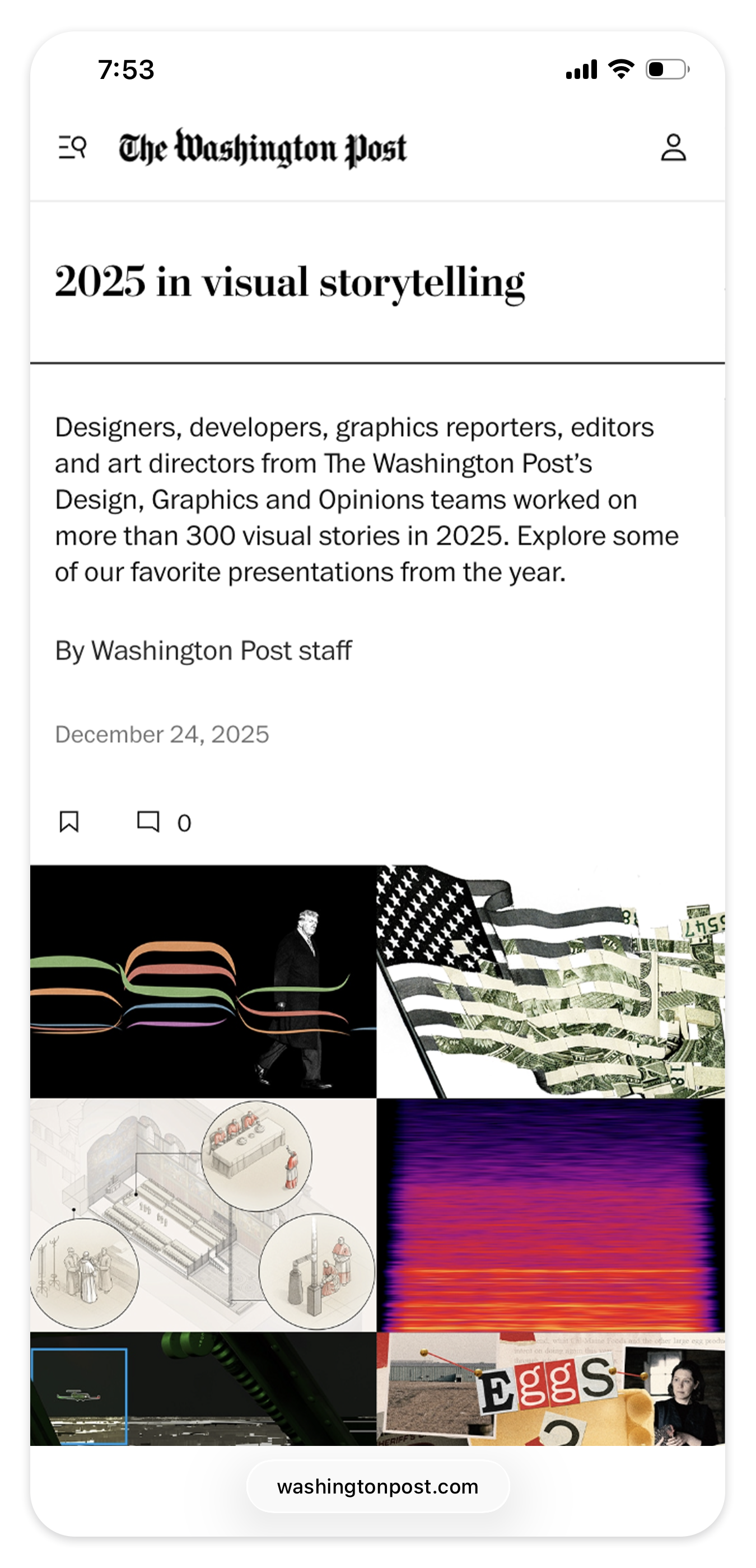This screenshot has width=756, height=1568.
Task: Select the 2025 in visual storytelling headline
Action: click(290, 282)
